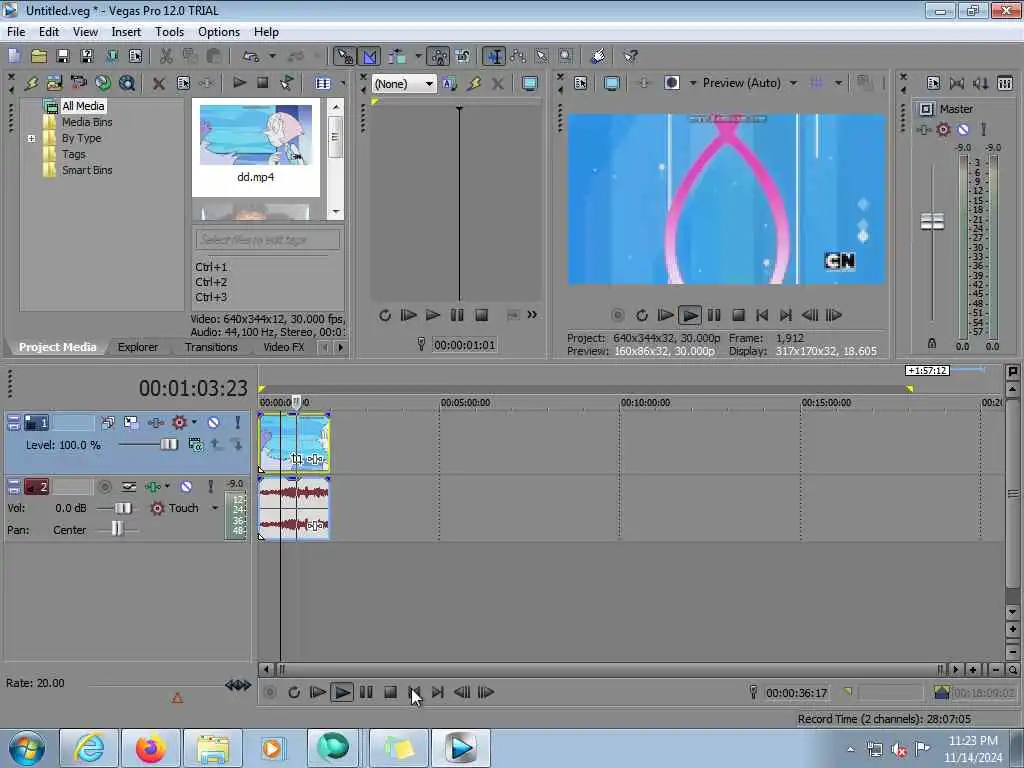
Task: Click Get Media from the Web globe icon
Action: pos(103,83)
